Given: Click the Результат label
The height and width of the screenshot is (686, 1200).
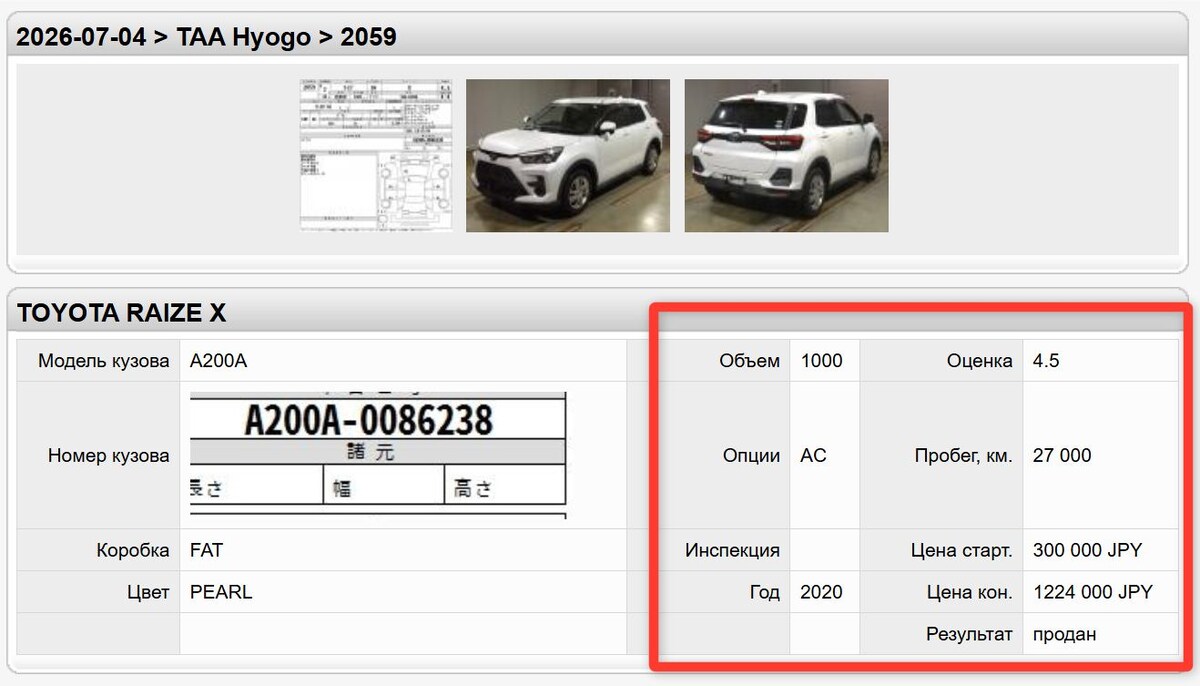Looking at the screenshot, I should (970, 634).
